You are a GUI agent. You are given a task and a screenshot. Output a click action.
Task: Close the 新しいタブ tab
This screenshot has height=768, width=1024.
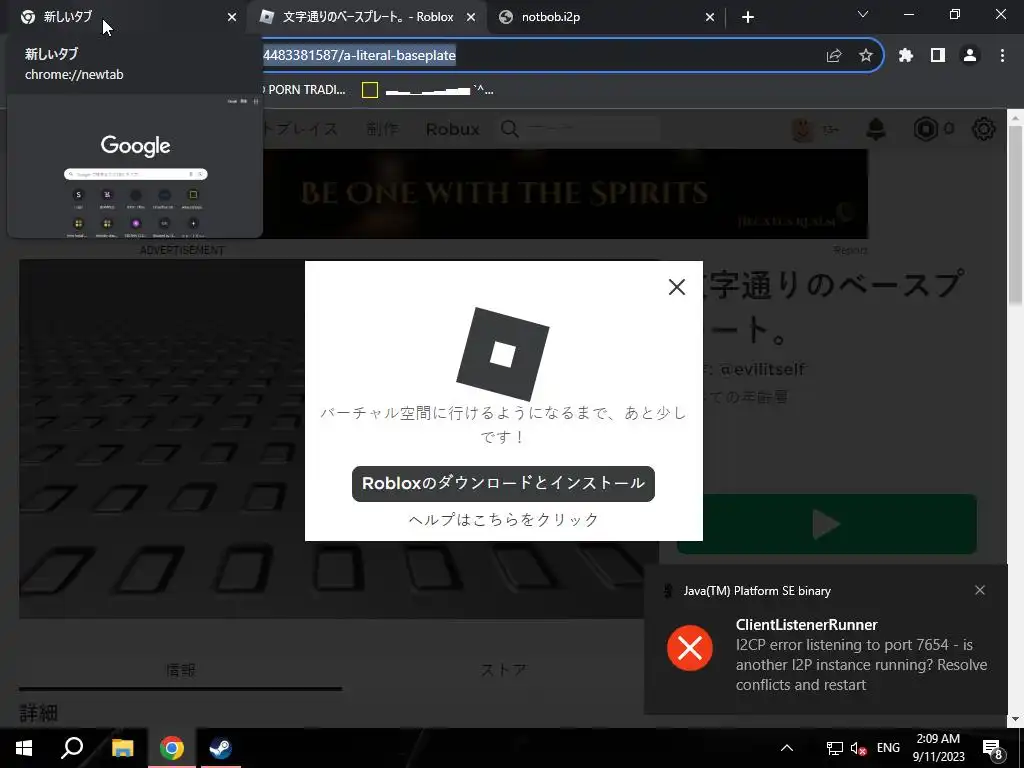click(x=232, y=17)
